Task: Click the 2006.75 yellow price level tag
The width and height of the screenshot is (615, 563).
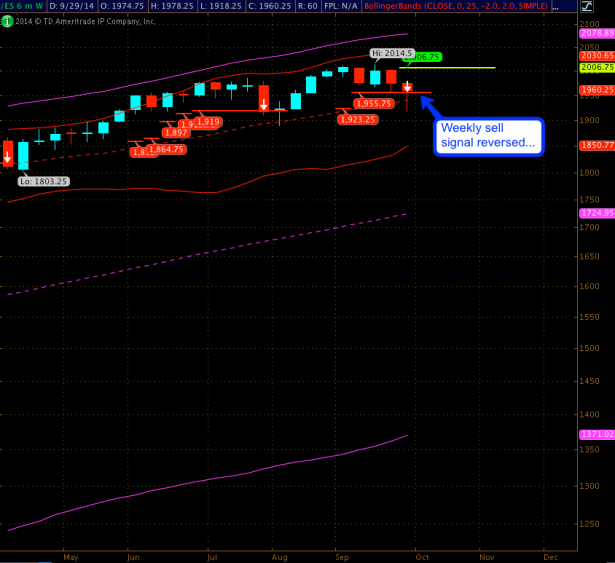Action: pyautogui.click(x=596, y=67)
